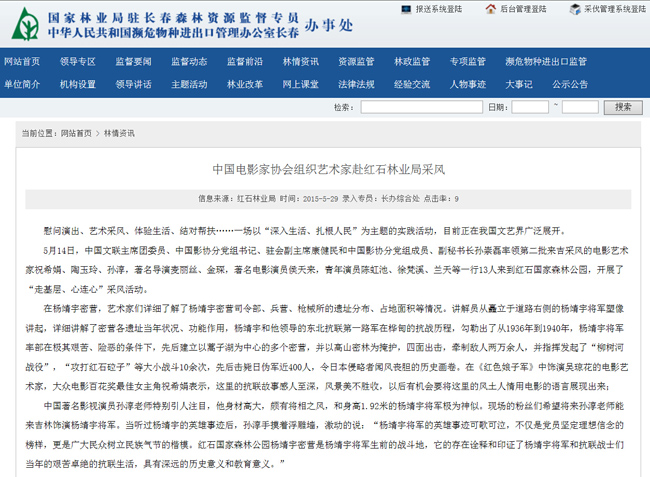Open the 经验交流 menu item
The image size is (650, 477).
coord(412,85)
